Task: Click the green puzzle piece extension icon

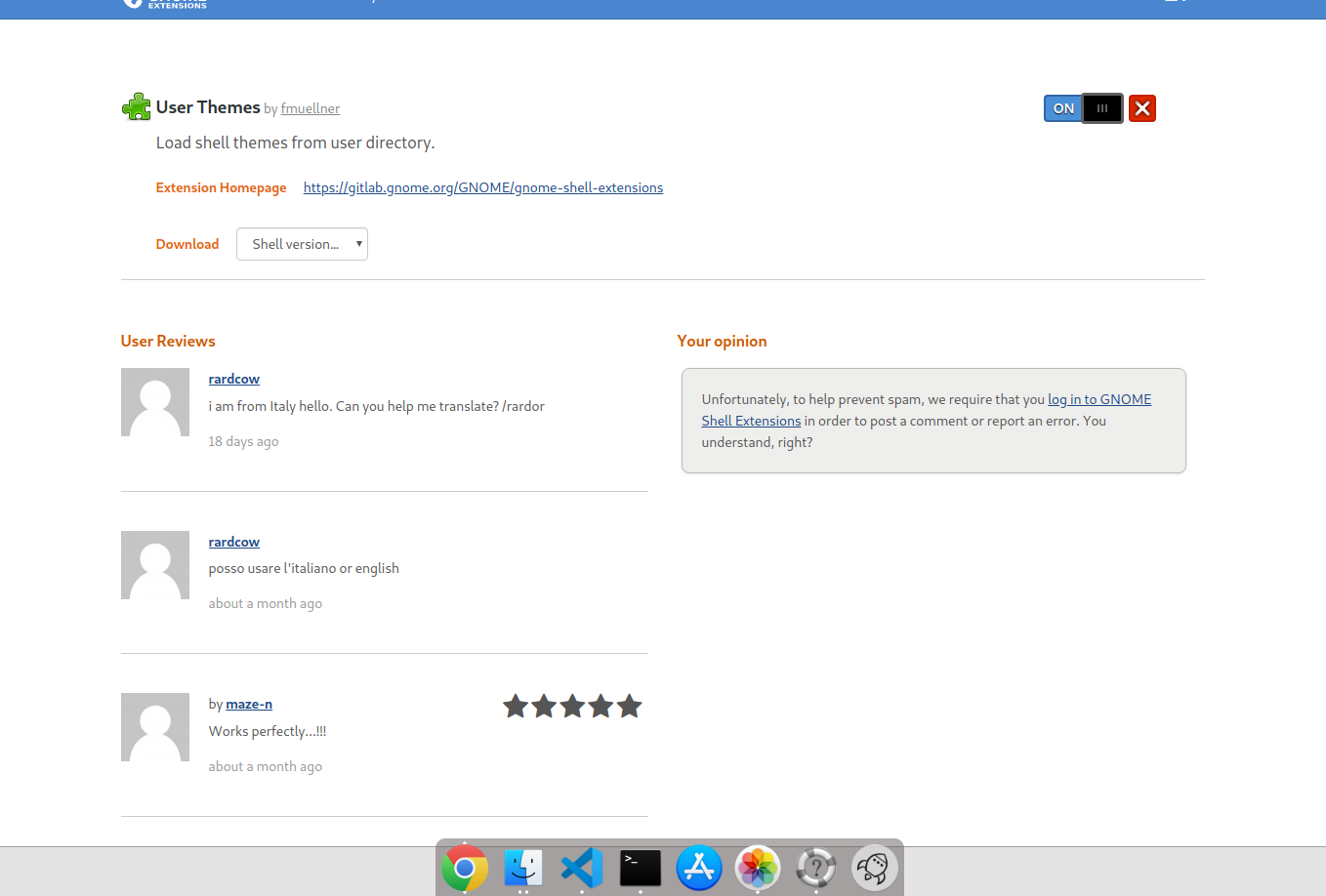Action: (137, 106)
